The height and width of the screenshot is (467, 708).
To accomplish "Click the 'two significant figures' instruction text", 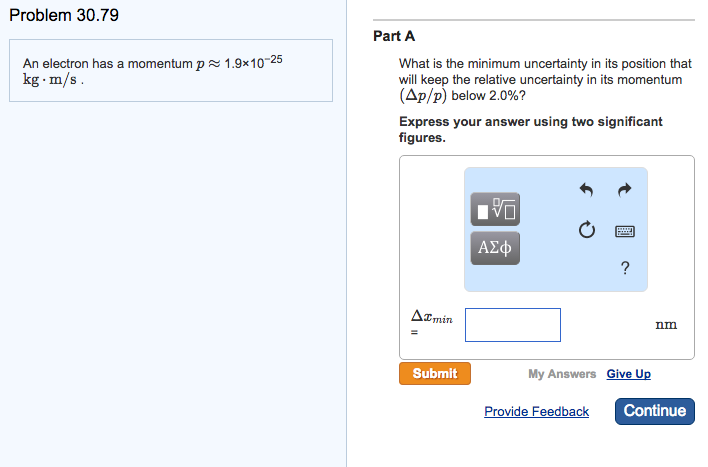I will point(530,129).
